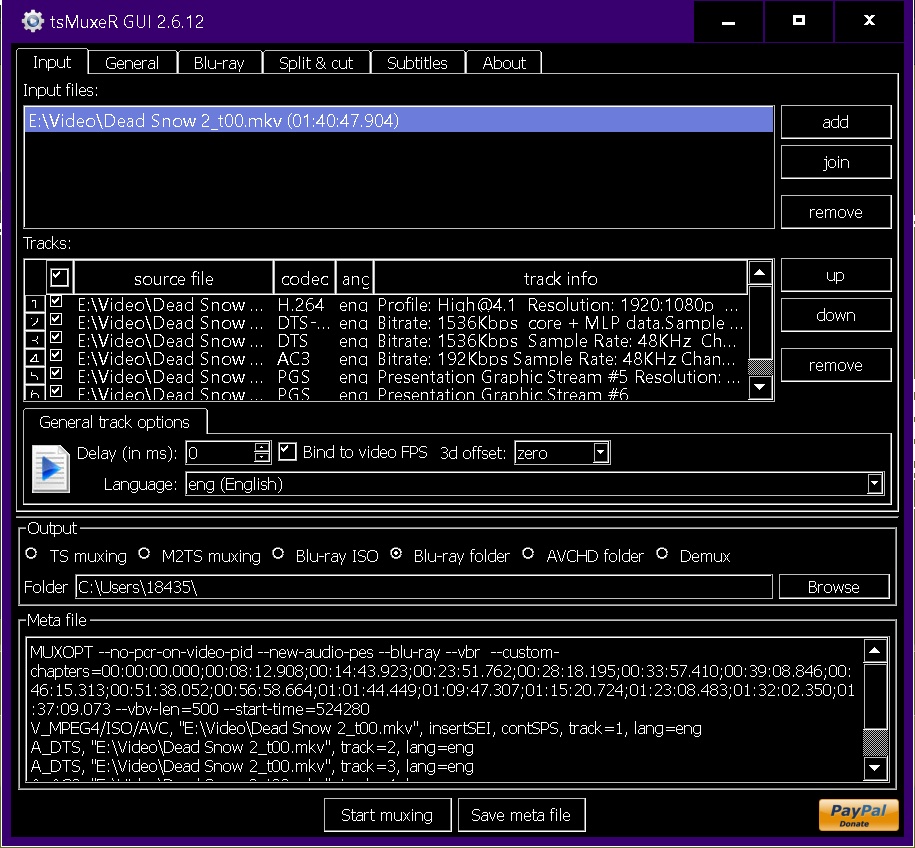Click tracks list scroll down arrow
The width and height of the screenshot is (915, 848).
tap(760, 386)
